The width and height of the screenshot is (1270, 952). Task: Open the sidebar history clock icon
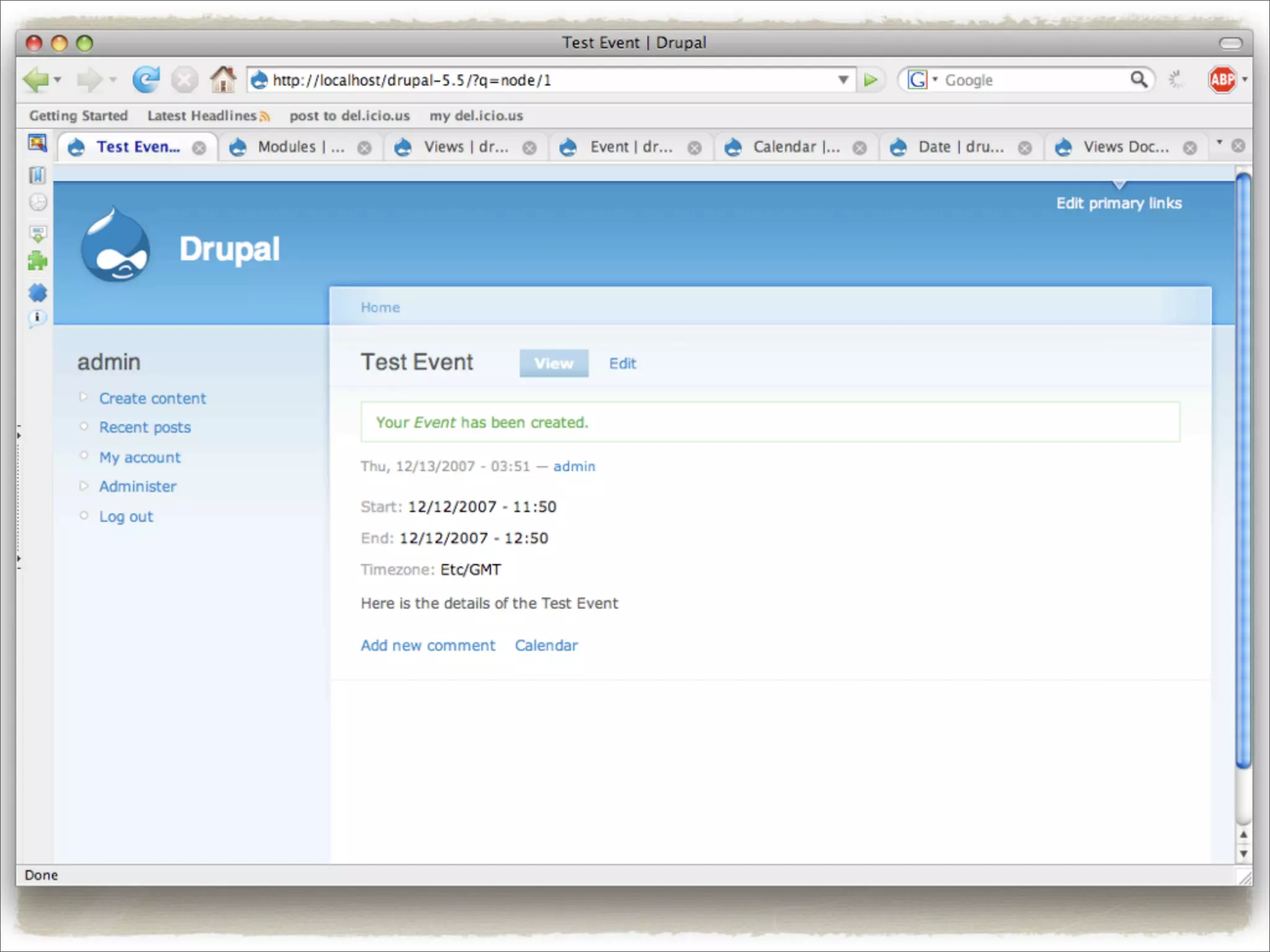(38, 202)
